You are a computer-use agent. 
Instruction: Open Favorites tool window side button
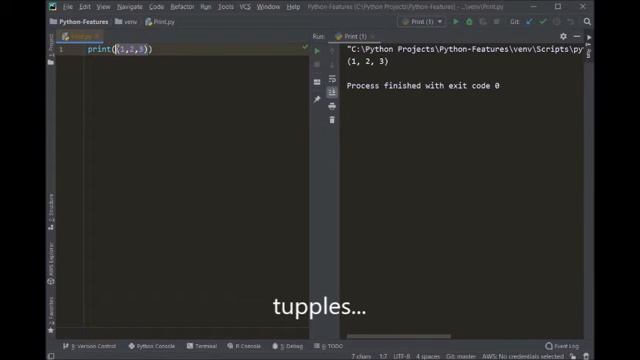[x=51, y=315]
